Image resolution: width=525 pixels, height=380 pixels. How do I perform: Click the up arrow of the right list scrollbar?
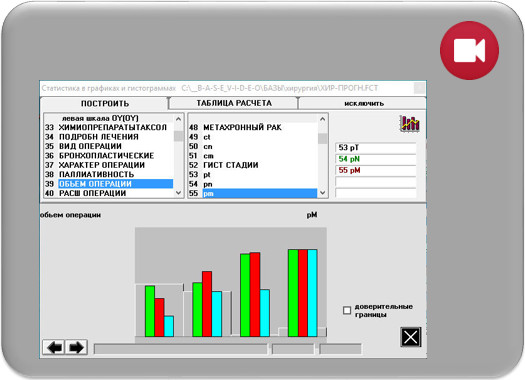(x=322, y=119)
